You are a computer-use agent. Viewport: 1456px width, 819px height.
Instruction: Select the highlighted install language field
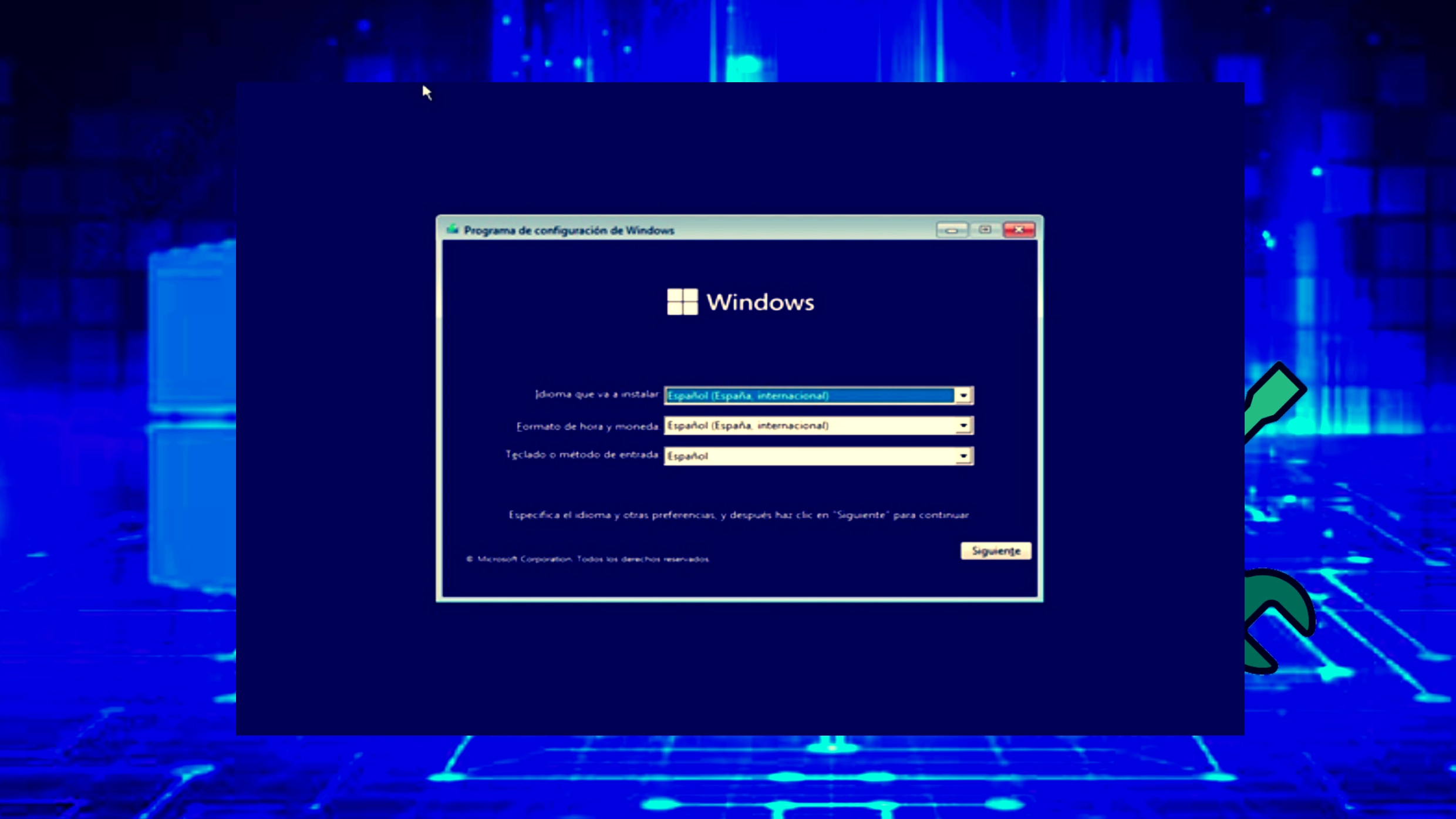pyautogui.click(x=809, y=396)
